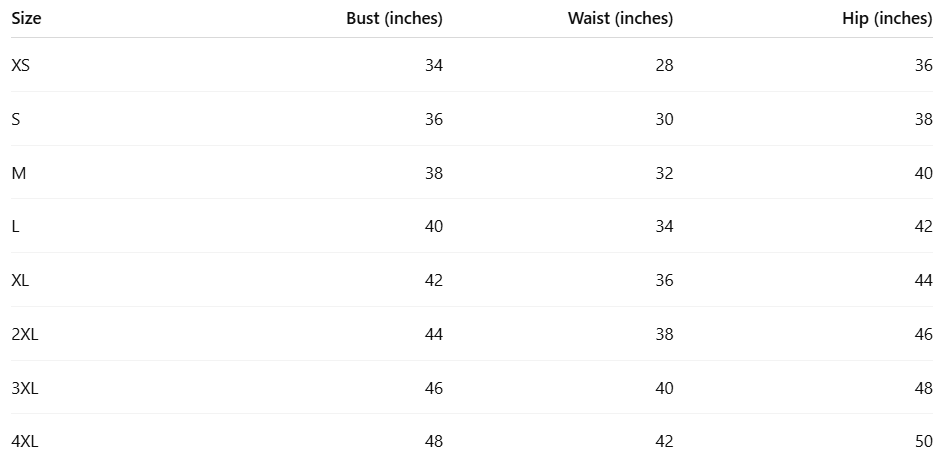
Task: Select the L size row label
Action: [x=15, y=226]
